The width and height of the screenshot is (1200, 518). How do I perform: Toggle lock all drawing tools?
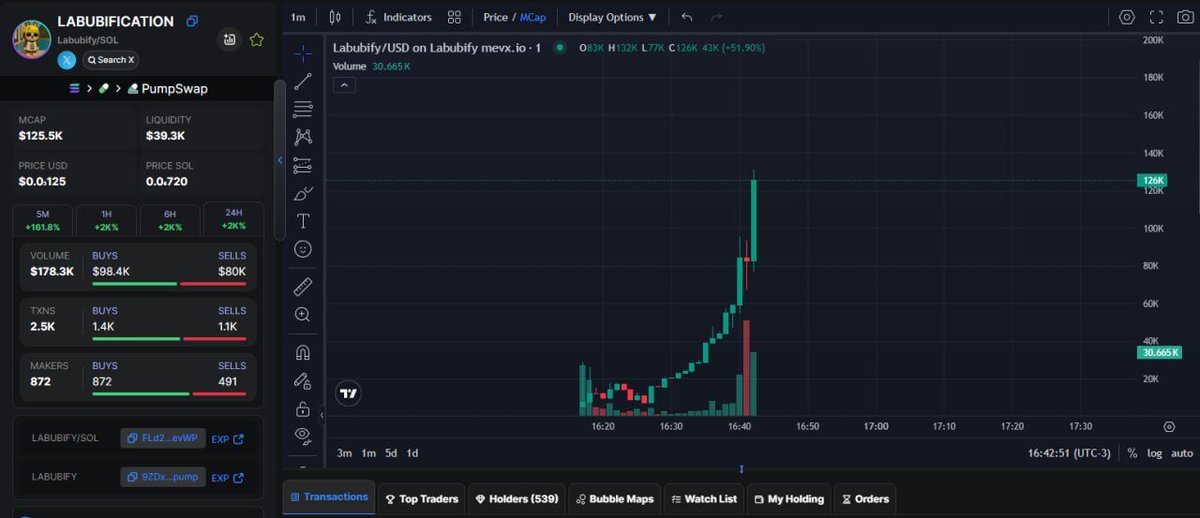(303, 409)
